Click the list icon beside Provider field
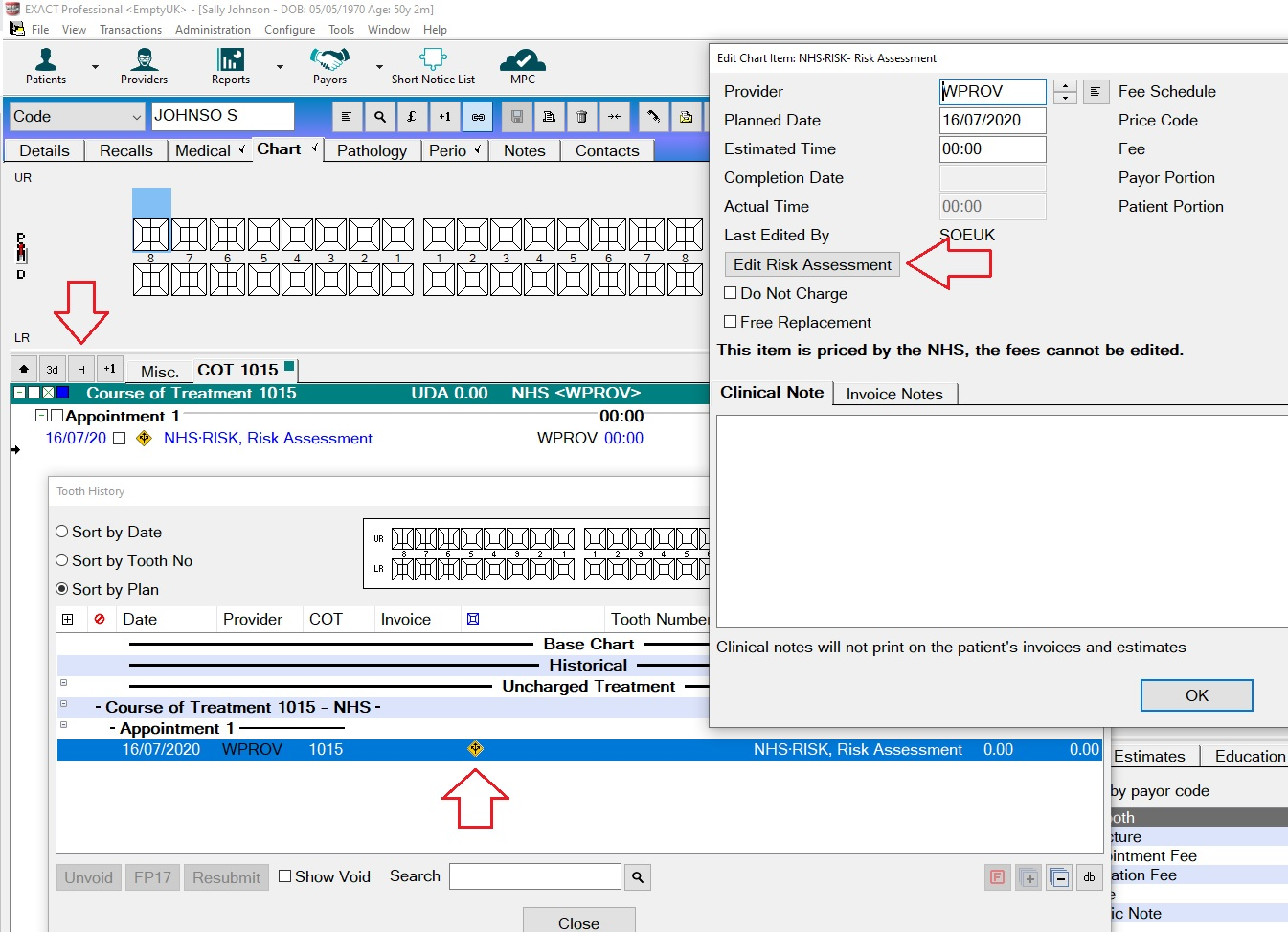Screen dimensions: 1288x932 click(1095, 92)
